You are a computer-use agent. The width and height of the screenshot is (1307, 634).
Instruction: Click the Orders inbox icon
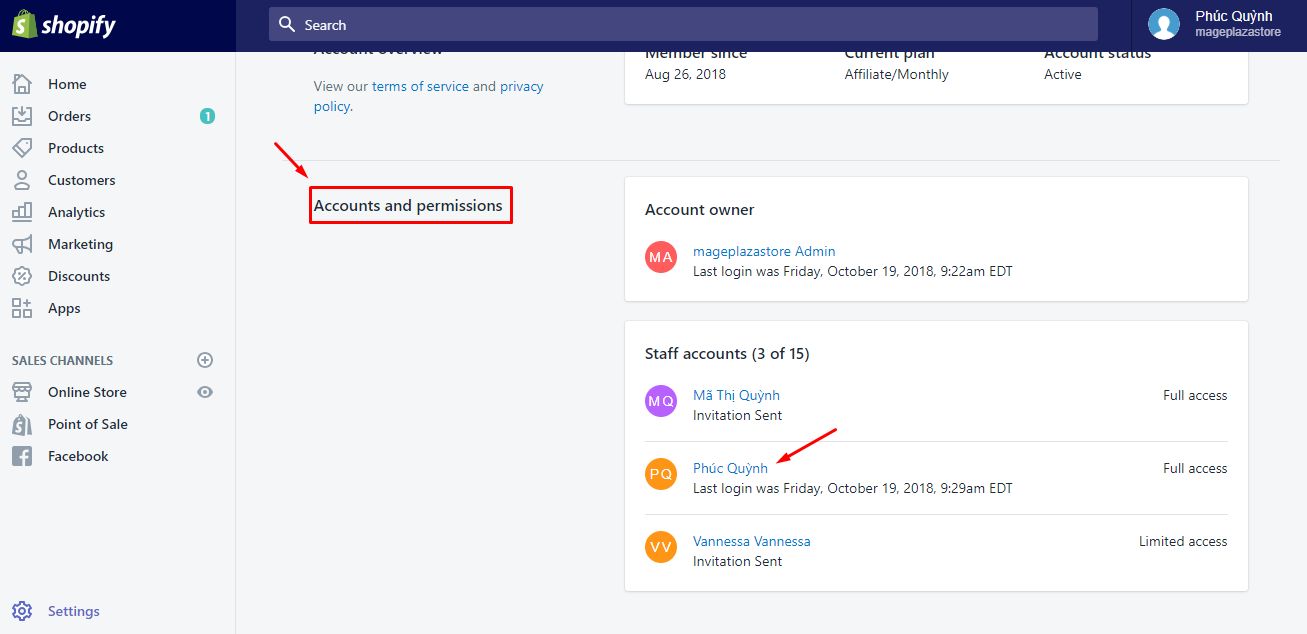[22, 116]
